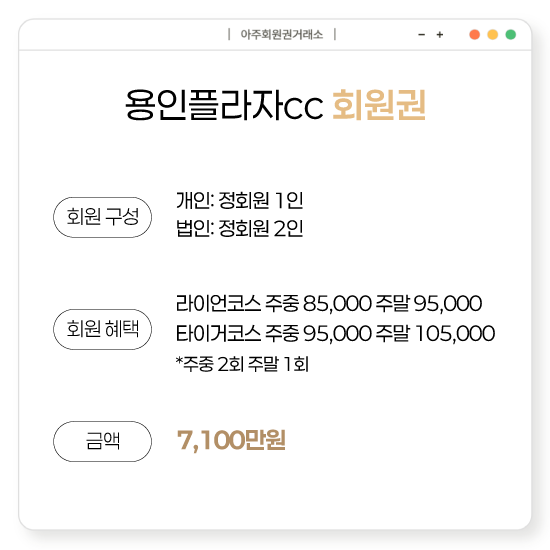
Task: Click the minus icon in title bar
Action: (422, 35)
